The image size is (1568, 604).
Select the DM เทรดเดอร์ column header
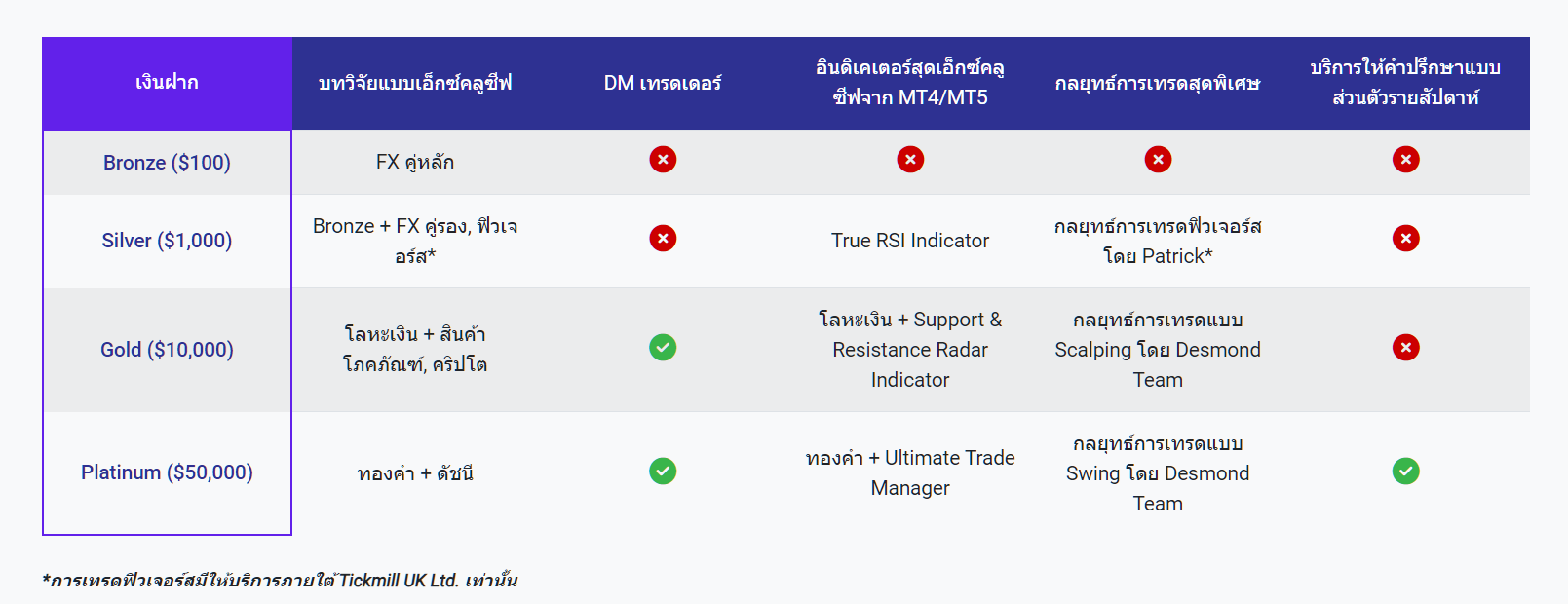(x=663, y=83)
